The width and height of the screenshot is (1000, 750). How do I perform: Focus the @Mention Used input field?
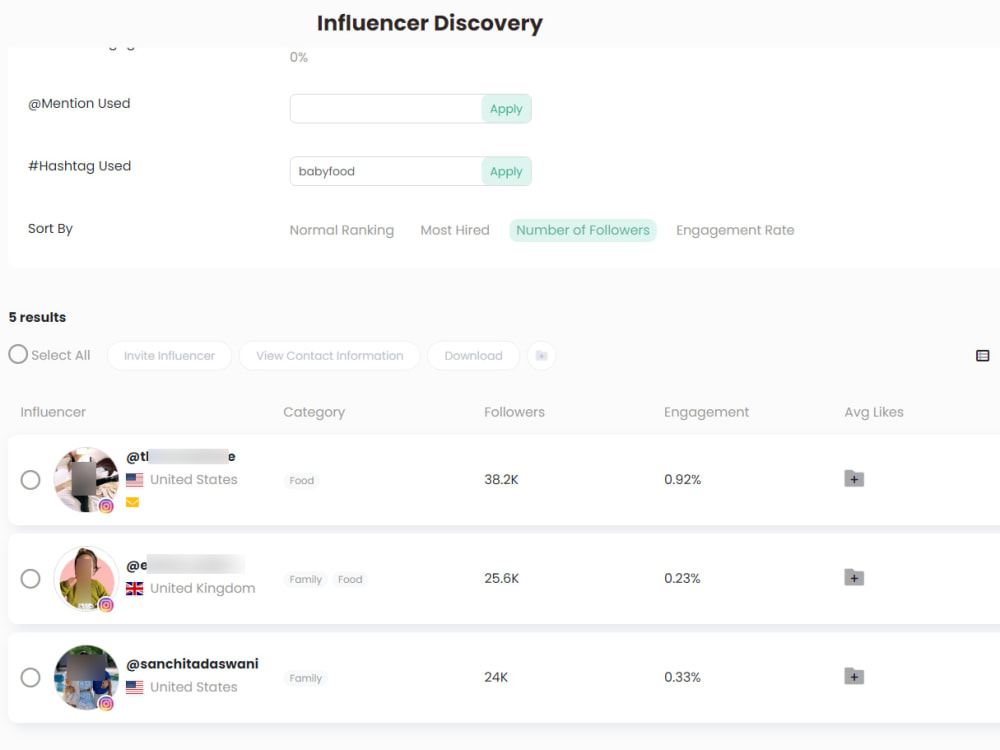386,109
